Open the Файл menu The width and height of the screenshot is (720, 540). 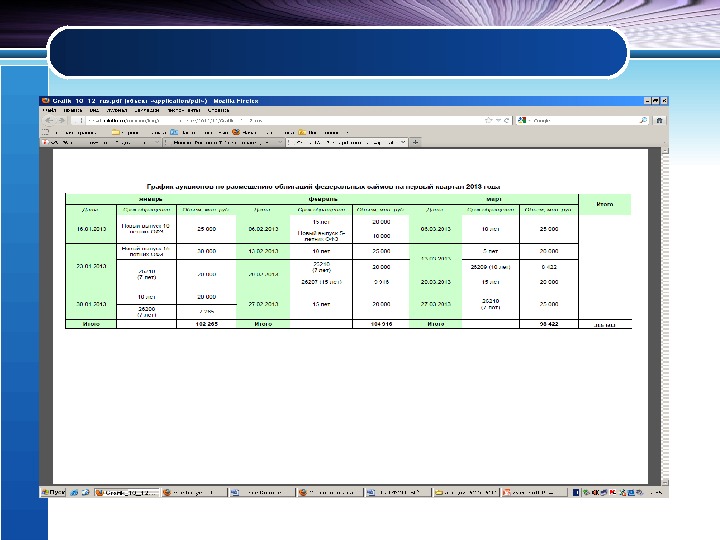coord(49,110)
